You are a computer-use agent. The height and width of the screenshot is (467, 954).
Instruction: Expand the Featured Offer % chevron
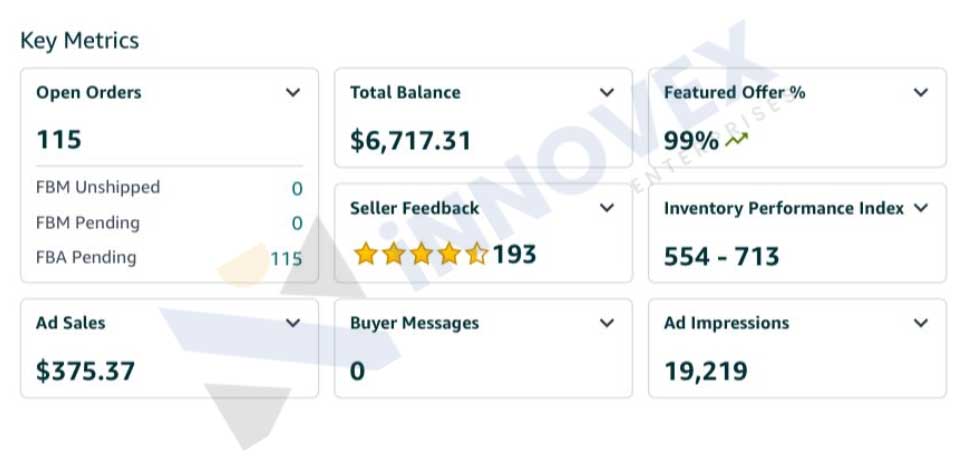pyautogui.click(x=921, y=93)
